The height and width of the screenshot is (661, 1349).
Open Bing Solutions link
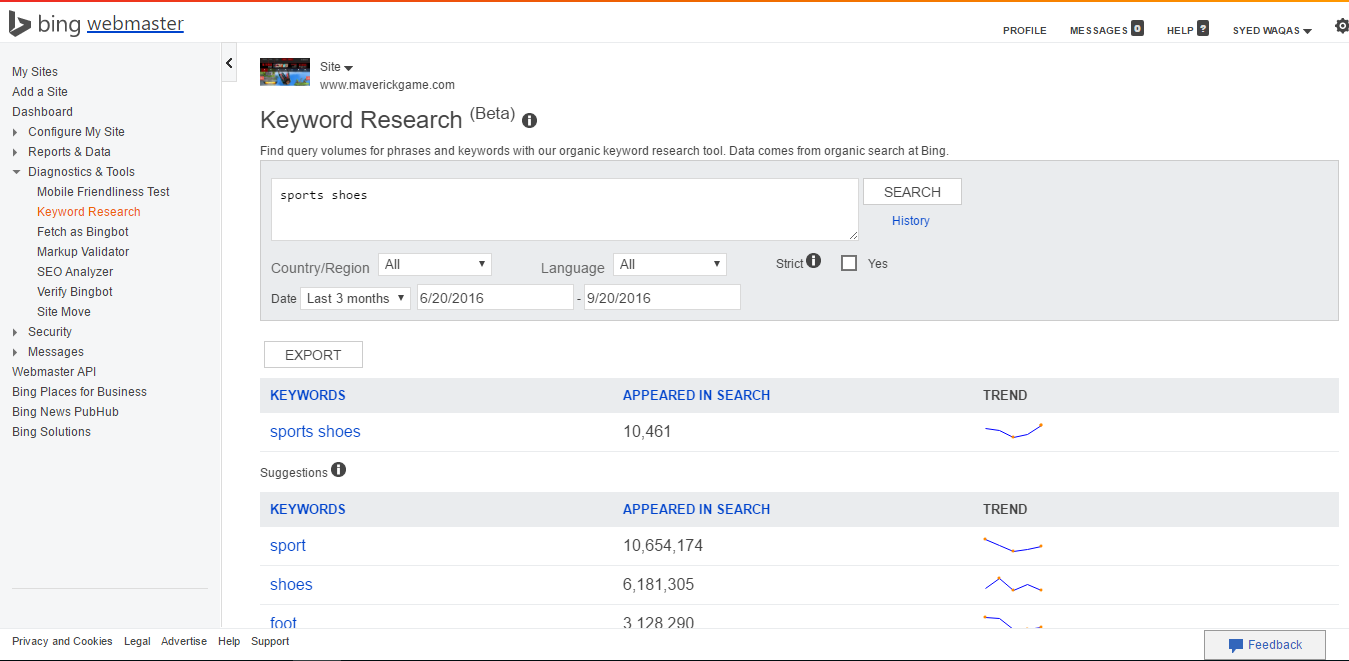pos(51,432)
